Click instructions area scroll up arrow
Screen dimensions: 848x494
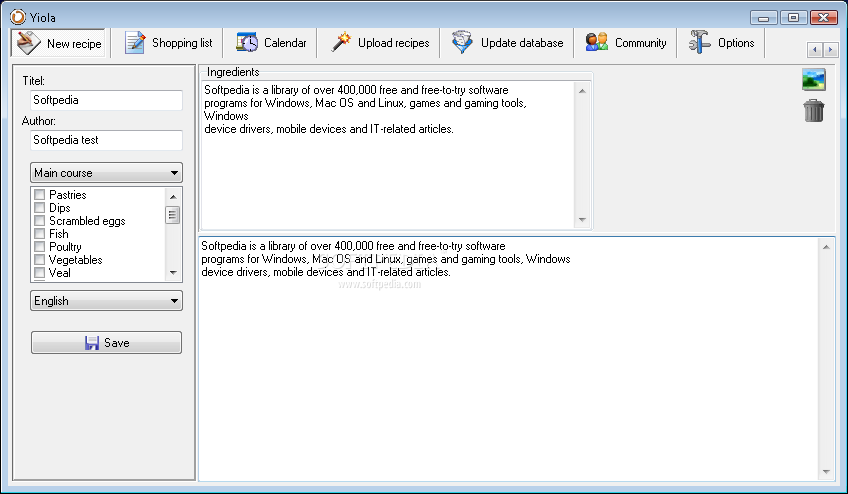(x=826, y=247)
